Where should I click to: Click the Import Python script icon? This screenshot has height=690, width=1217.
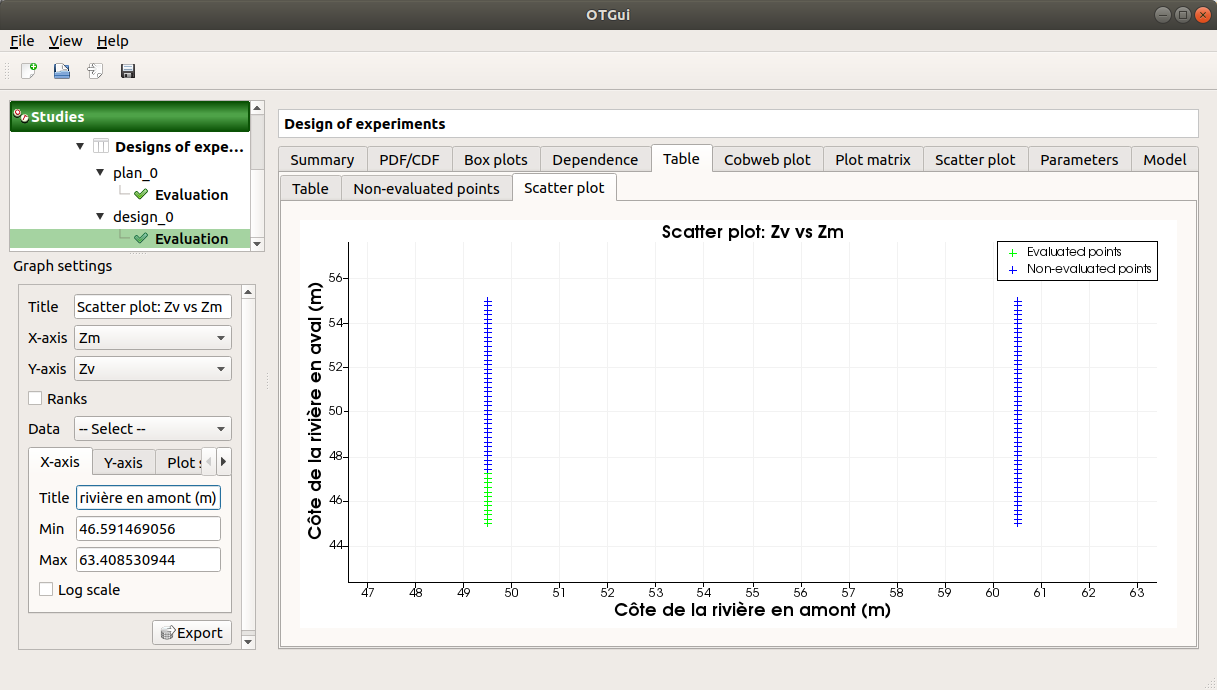95,71
